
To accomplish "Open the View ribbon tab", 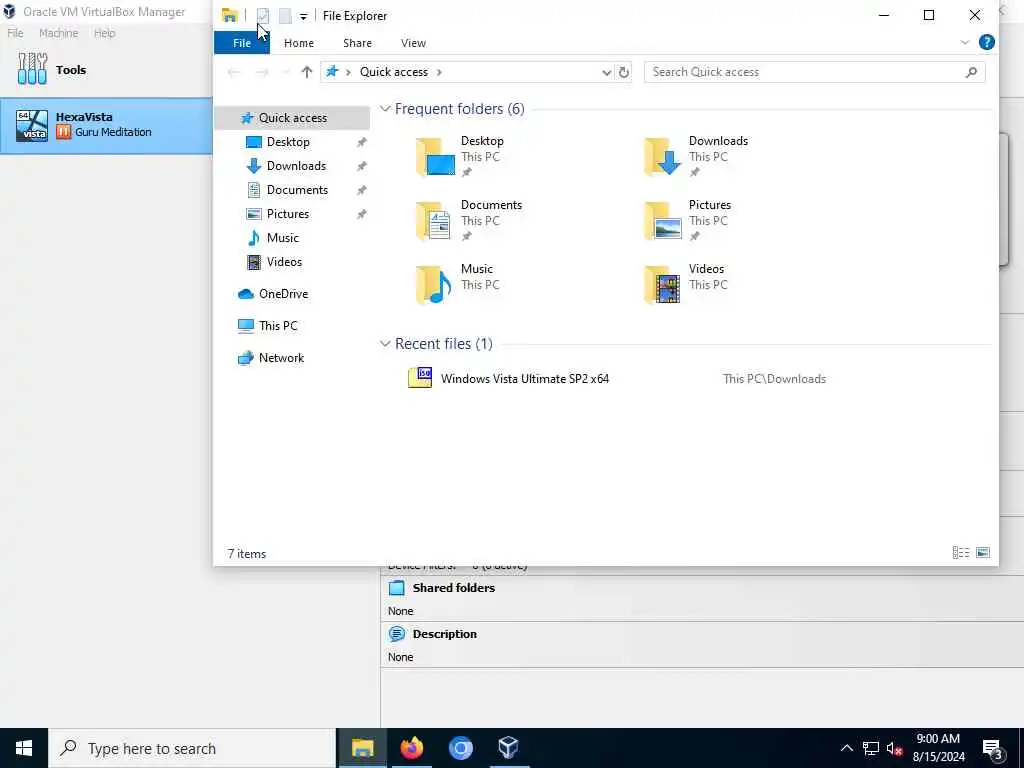I will pyautogui.click(x=413, y=43).
